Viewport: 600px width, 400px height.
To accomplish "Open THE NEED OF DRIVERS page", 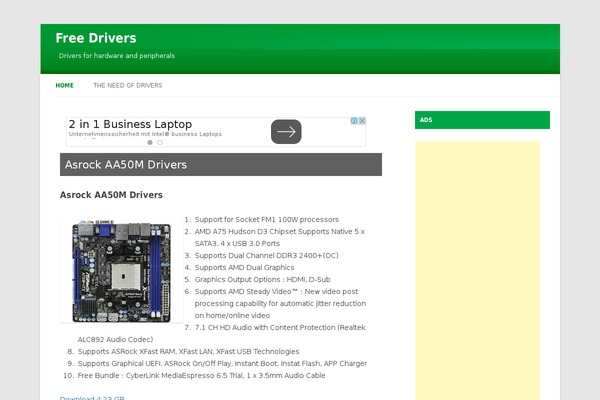I will click(128, 85).
